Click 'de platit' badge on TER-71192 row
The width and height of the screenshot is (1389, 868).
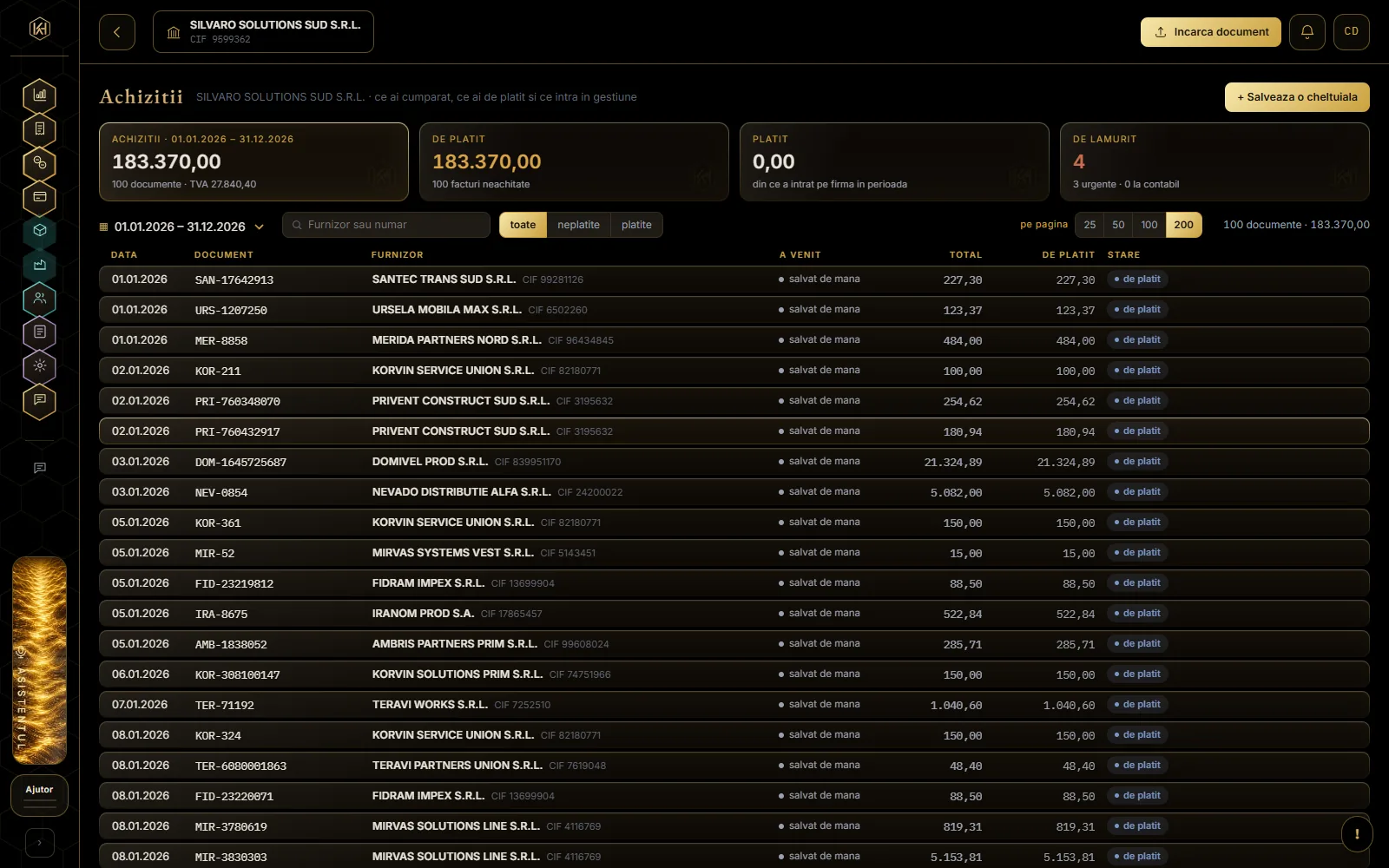coord(1138,705)
